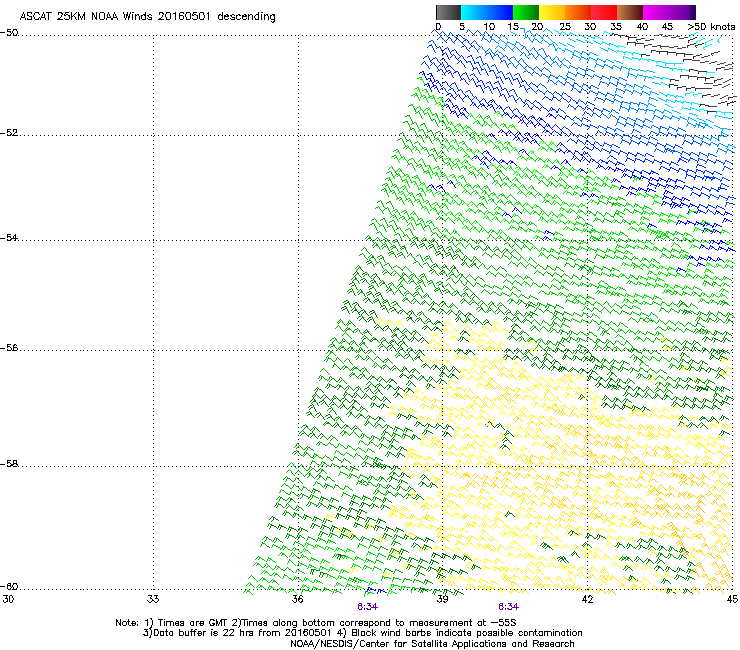The image size is (740, 650).
Task: Click the 6:34 time marker between longitudes 36 and 39
Action: pyautogui.click(x=367, y=607)
